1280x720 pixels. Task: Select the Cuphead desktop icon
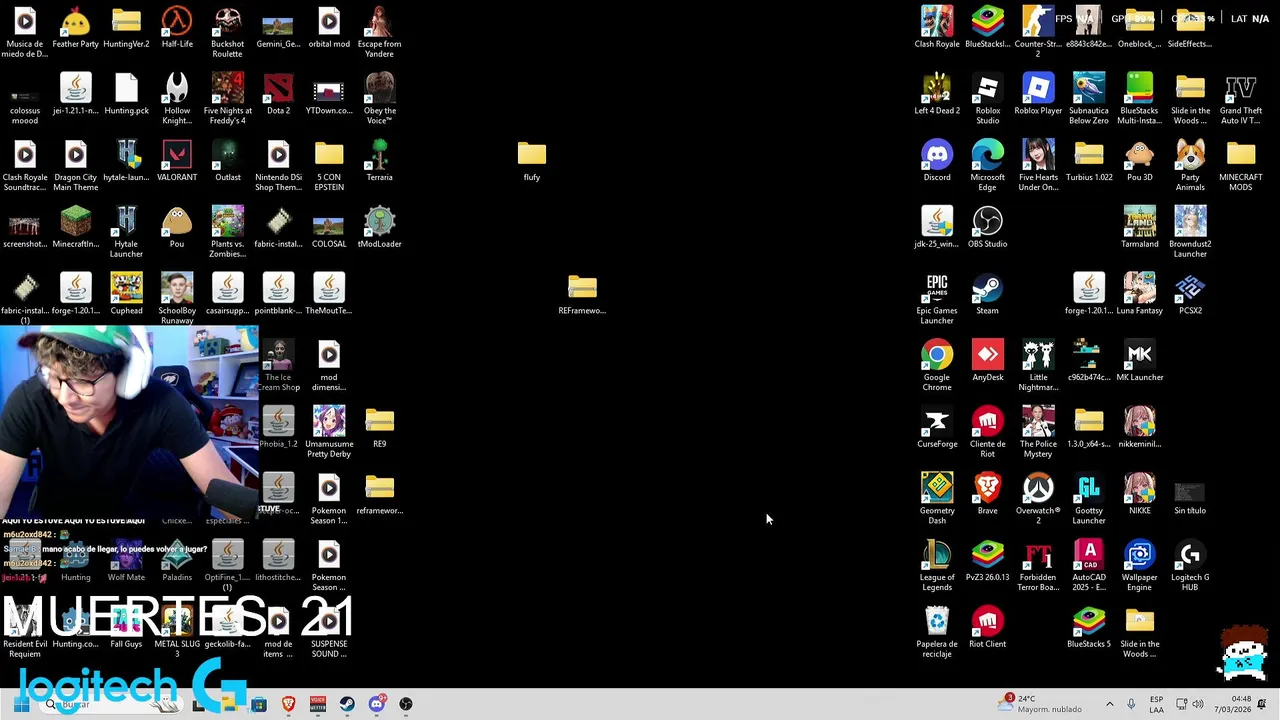point(126,294)
